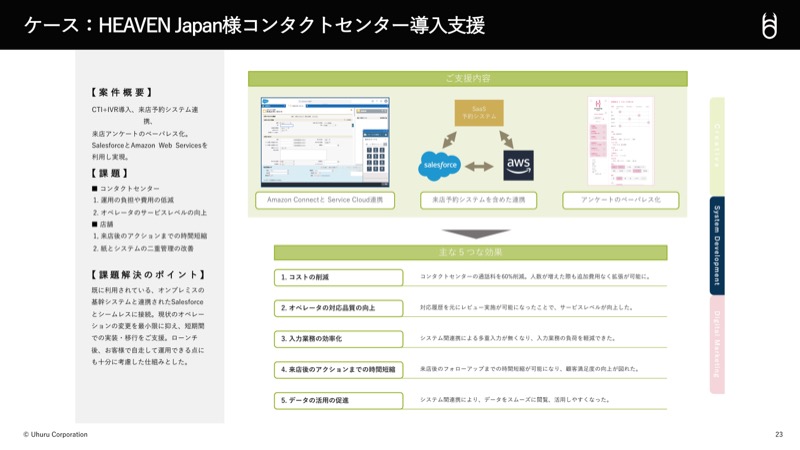Click the 1. コストの削減 box
The image size is (800, 450).
coord(338,278)
